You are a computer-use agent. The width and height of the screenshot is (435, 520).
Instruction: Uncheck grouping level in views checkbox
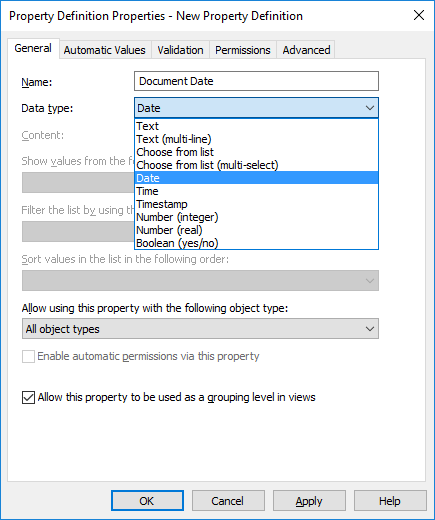pos(28,397)
